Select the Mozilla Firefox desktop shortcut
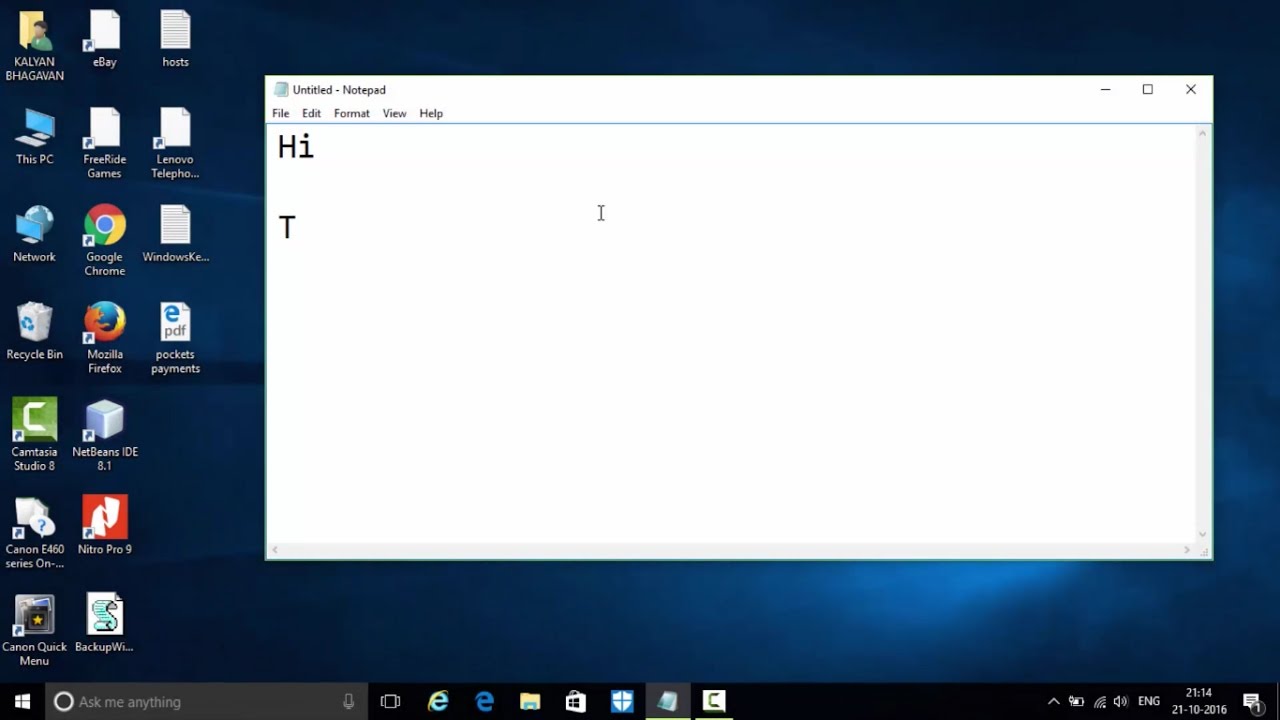This screenshot has height=720, width=1280. (105, 339)
